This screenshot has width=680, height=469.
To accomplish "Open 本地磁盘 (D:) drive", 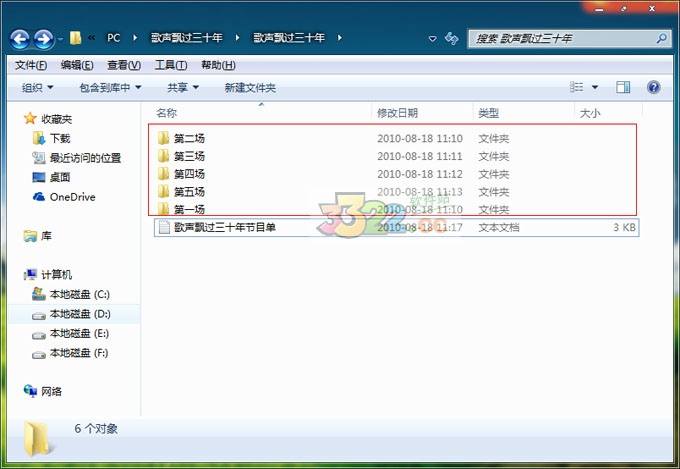I will pos(71,314).
